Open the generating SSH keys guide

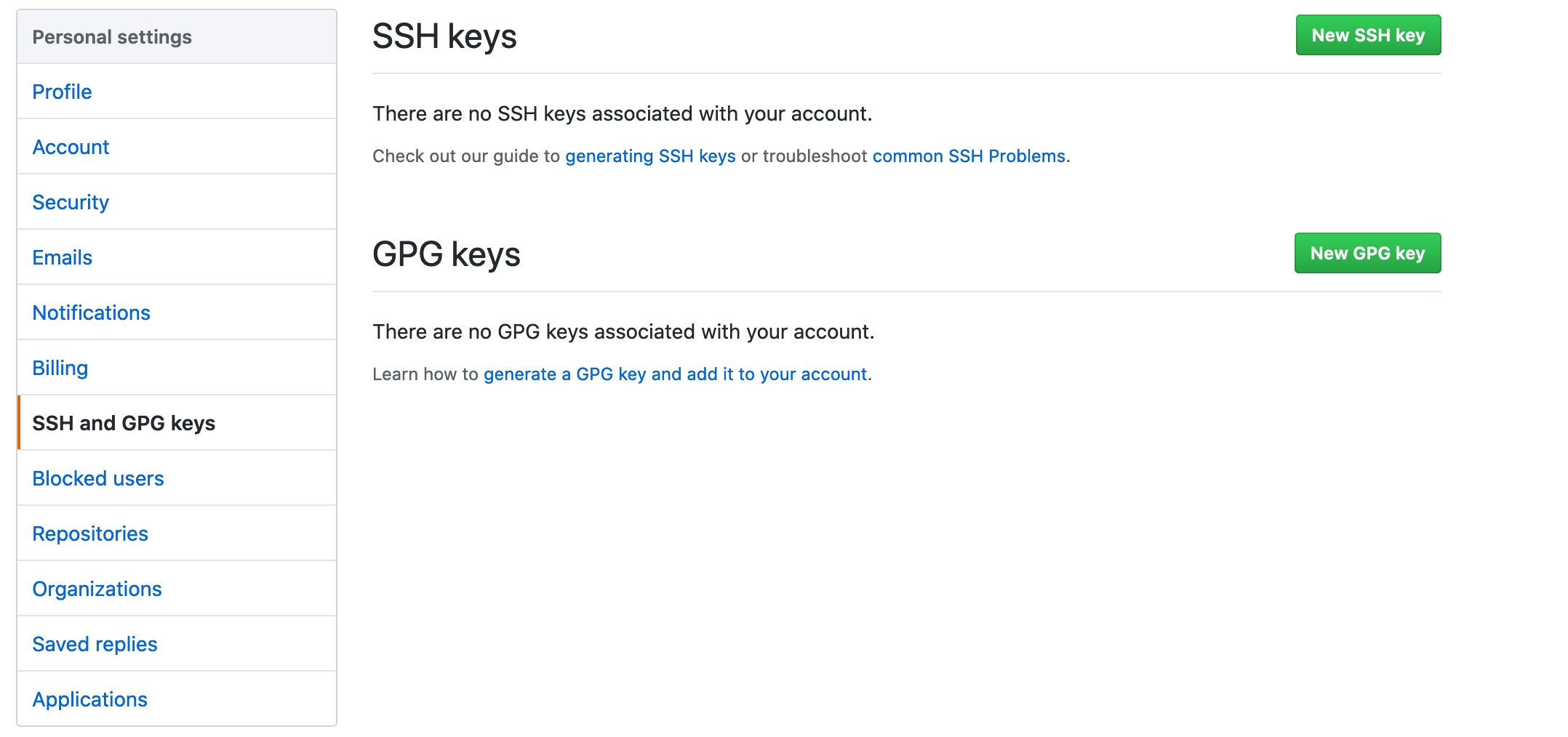650,156
